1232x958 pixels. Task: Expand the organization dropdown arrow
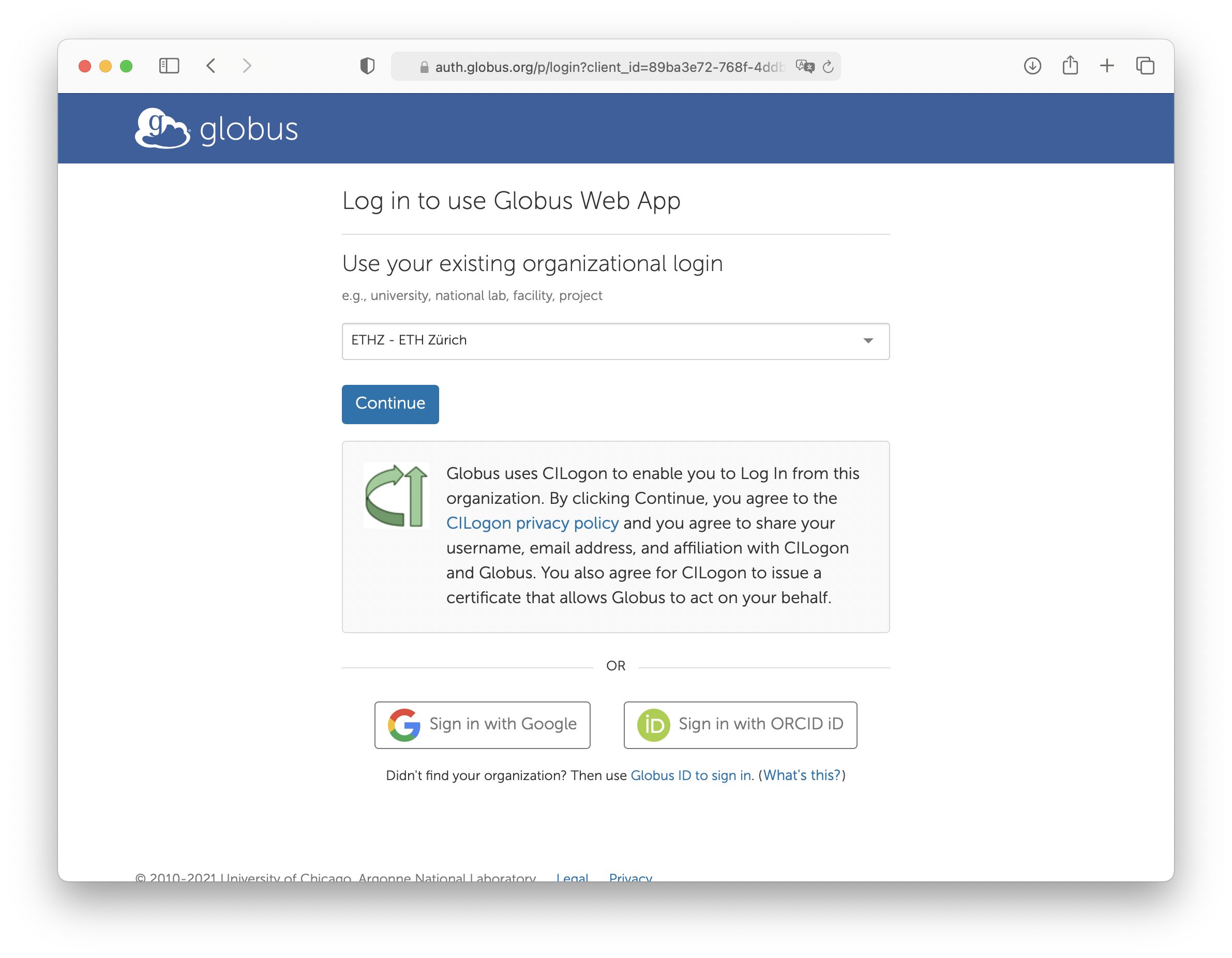click(869, 341)
